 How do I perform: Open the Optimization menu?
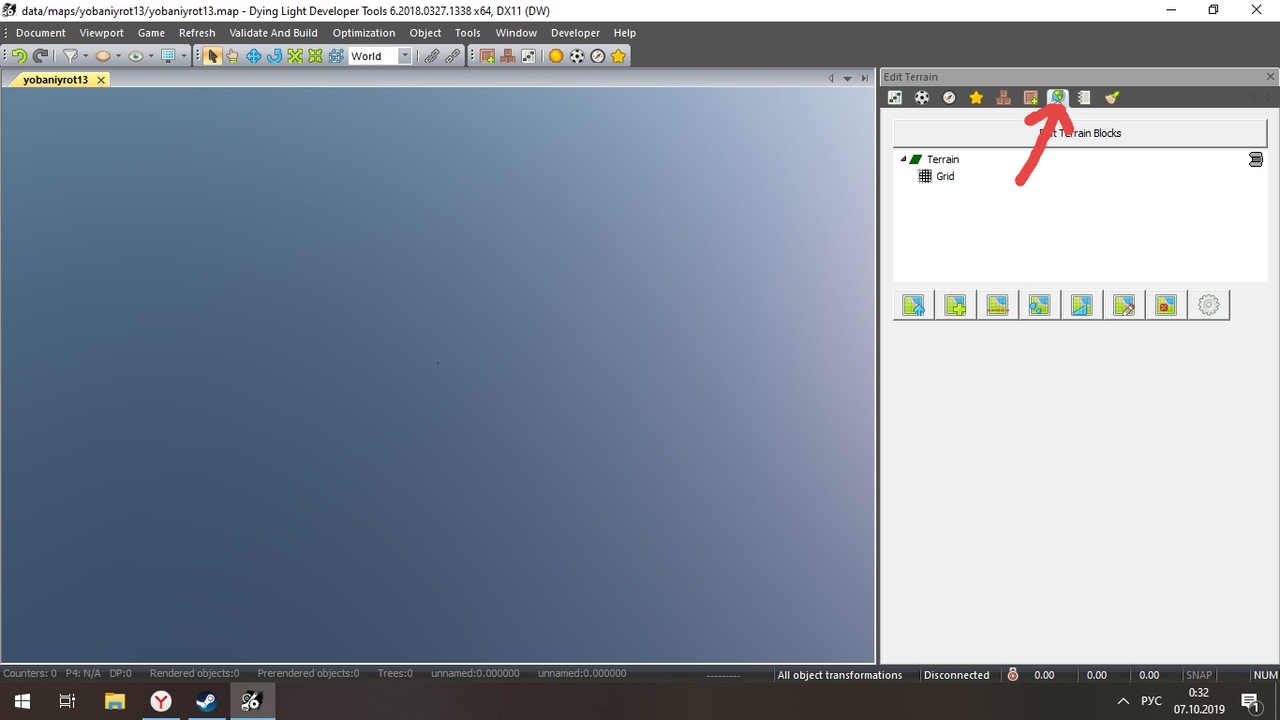coord(364,33)
